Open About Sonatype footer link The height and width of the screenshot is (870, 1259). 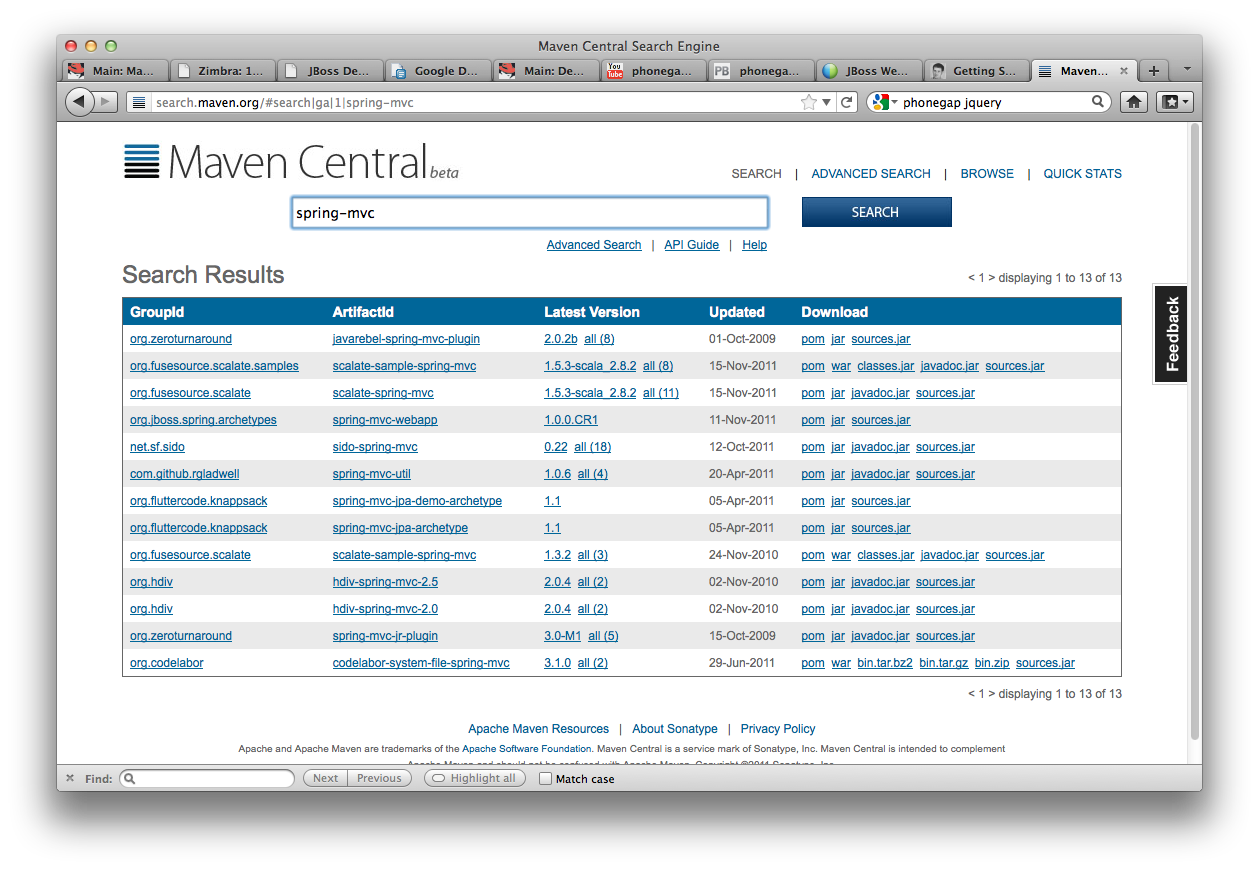(x=675, y=729)
